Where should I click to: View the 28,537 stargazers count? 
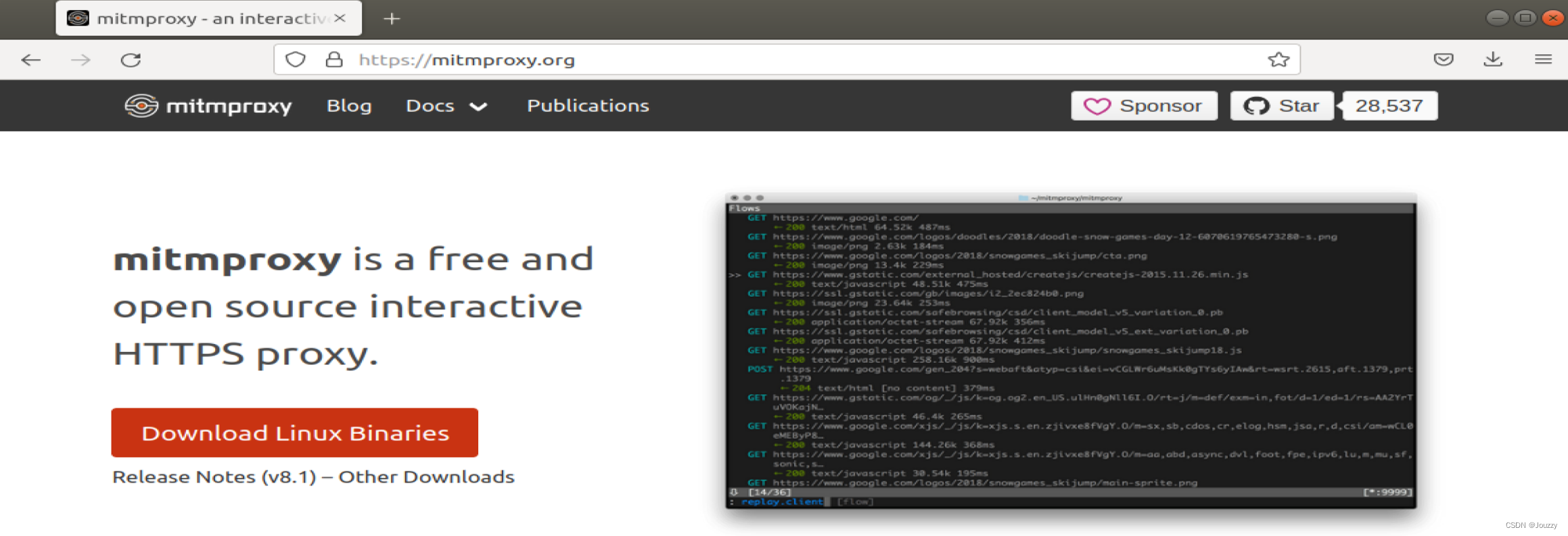(x=1389, y=105)
